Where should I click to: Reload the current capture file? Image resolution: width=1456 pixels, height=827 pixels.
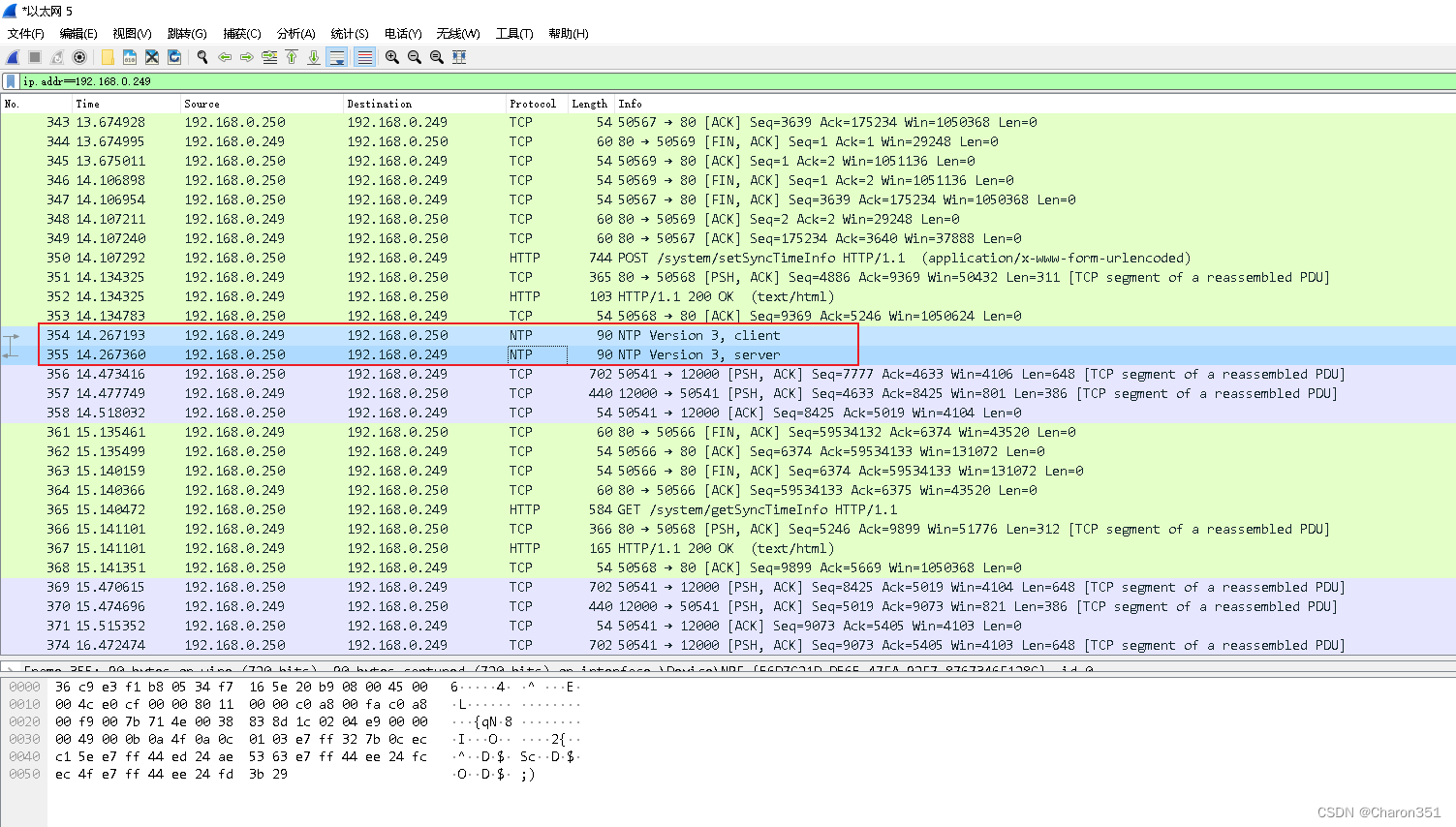[174, 57]
